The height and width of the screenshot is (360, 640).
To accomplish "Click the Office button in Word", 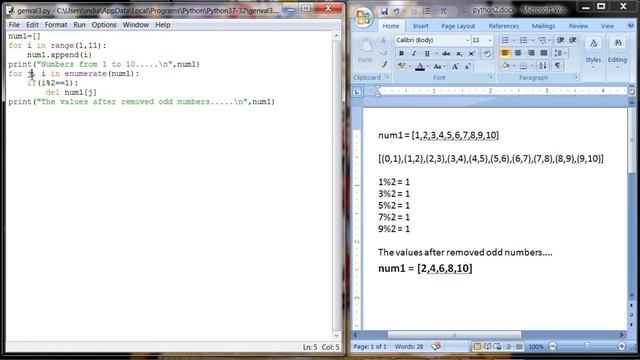I will click(362, 17).
